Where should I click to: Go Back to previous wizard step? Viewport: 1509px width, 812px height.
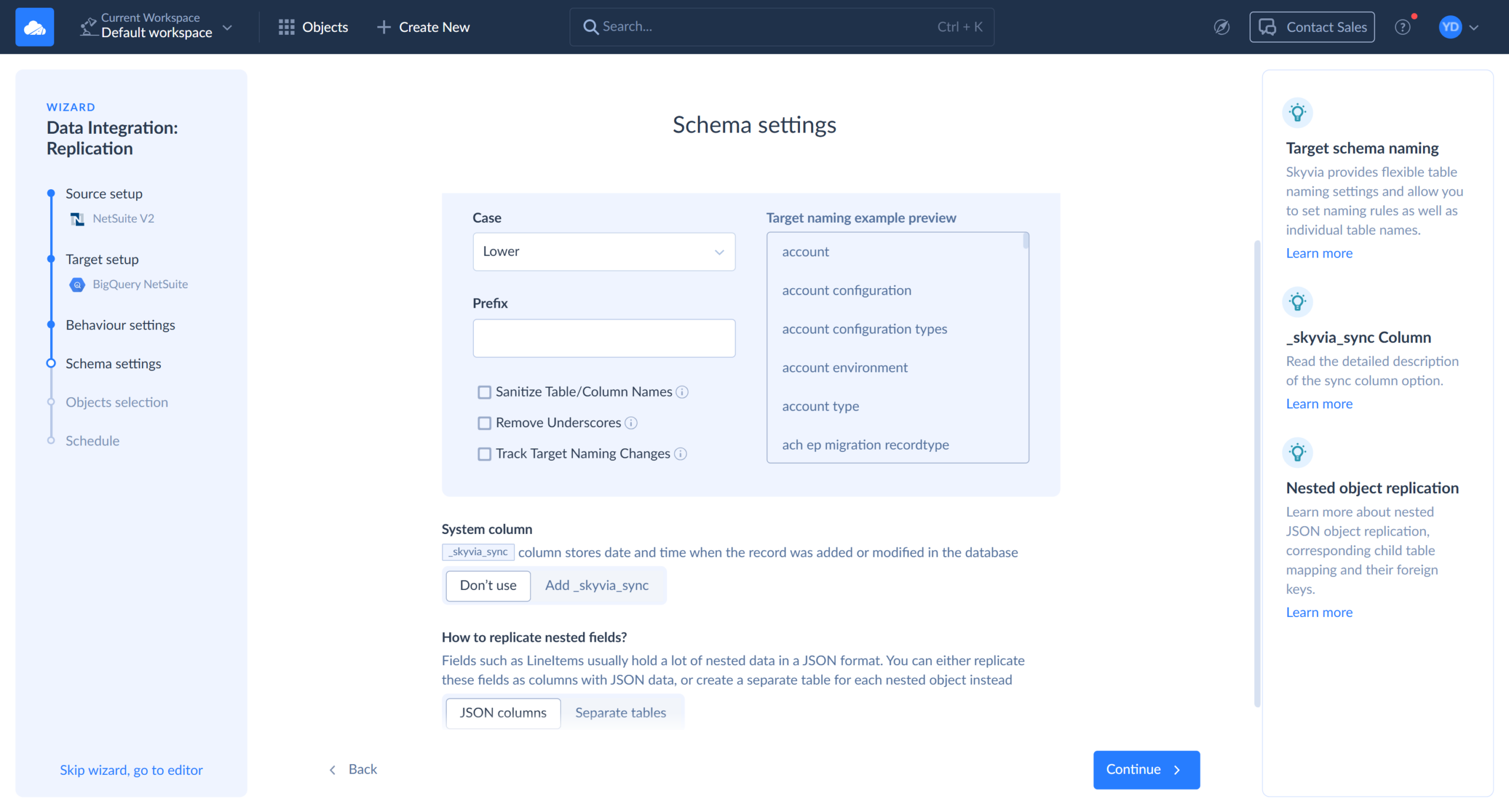click(x=353, y=770)
